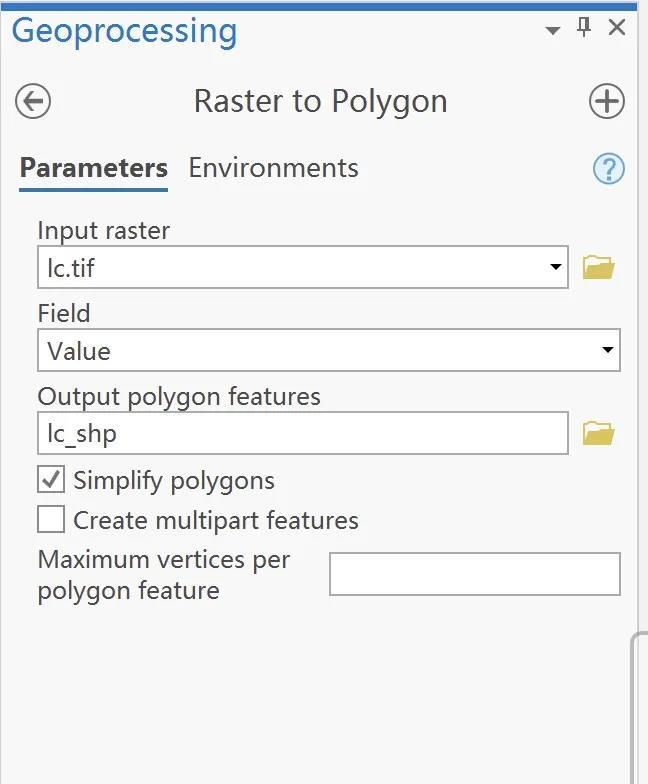The width and height of the screenshot is (648, 784).
Task: Enable Create multipart features checkbox
Action: pyautogui.click(x=51, y=520)
